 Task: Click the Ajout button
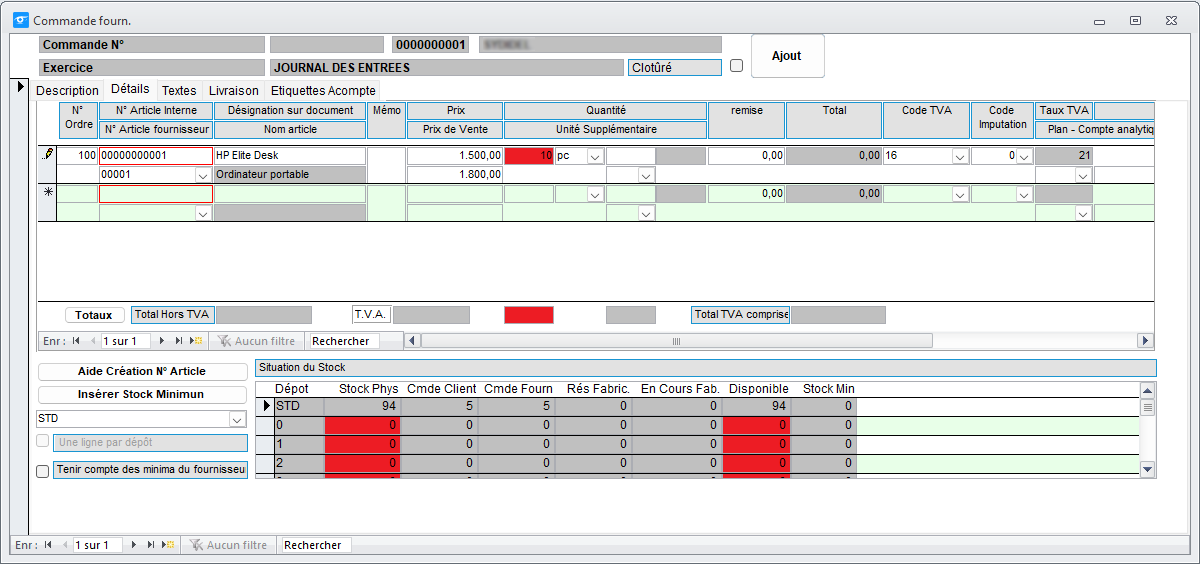point(787,56)
